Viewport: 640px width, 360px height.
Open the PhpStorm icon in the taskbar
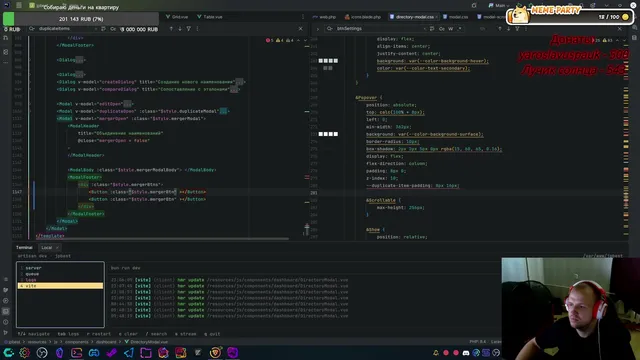(x=232, y=353)
